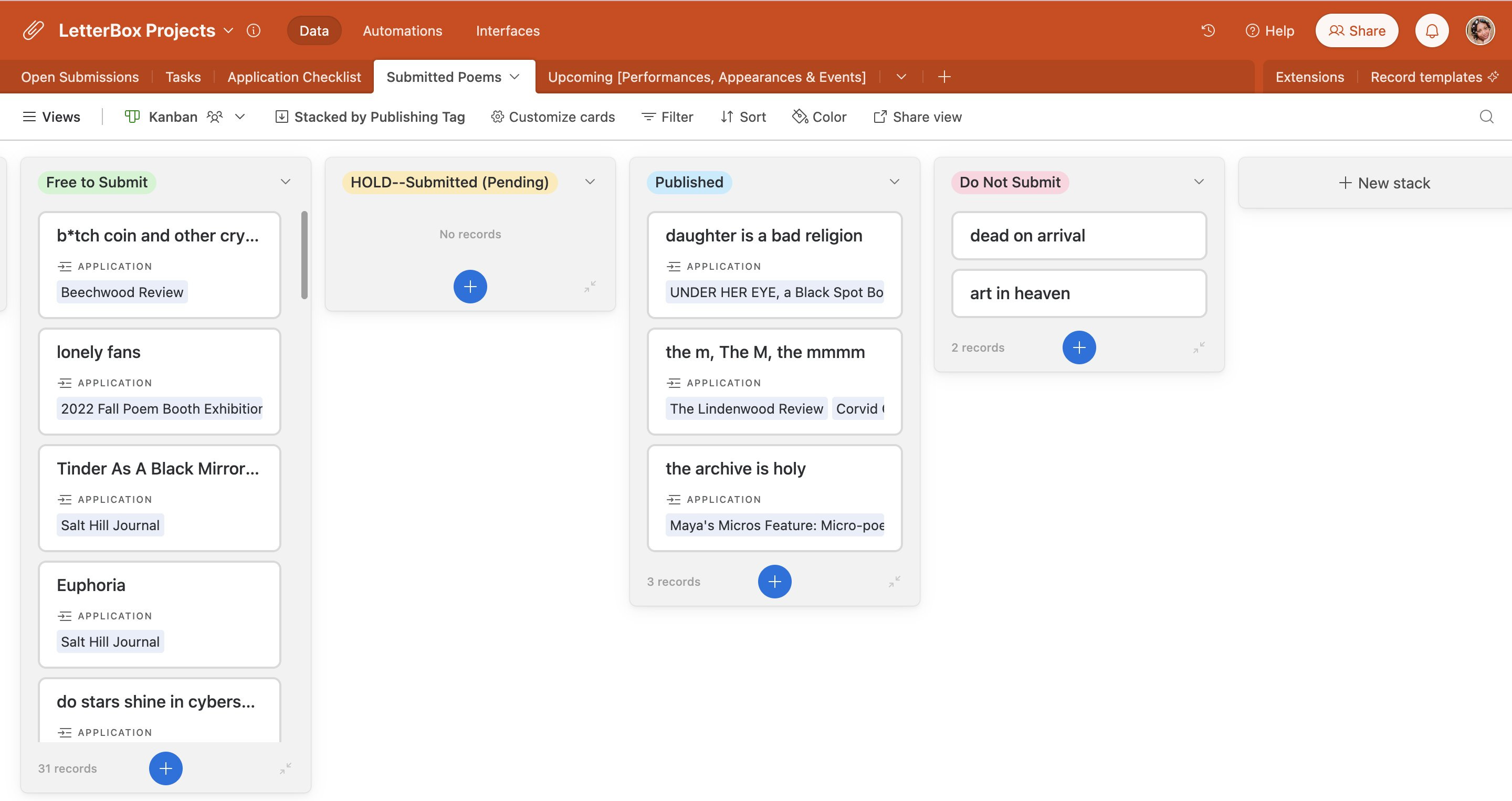The width and height of the screenshot is (1512, 801).
Task: Add a table with the plus icon
Action: [x=944, y=77]
